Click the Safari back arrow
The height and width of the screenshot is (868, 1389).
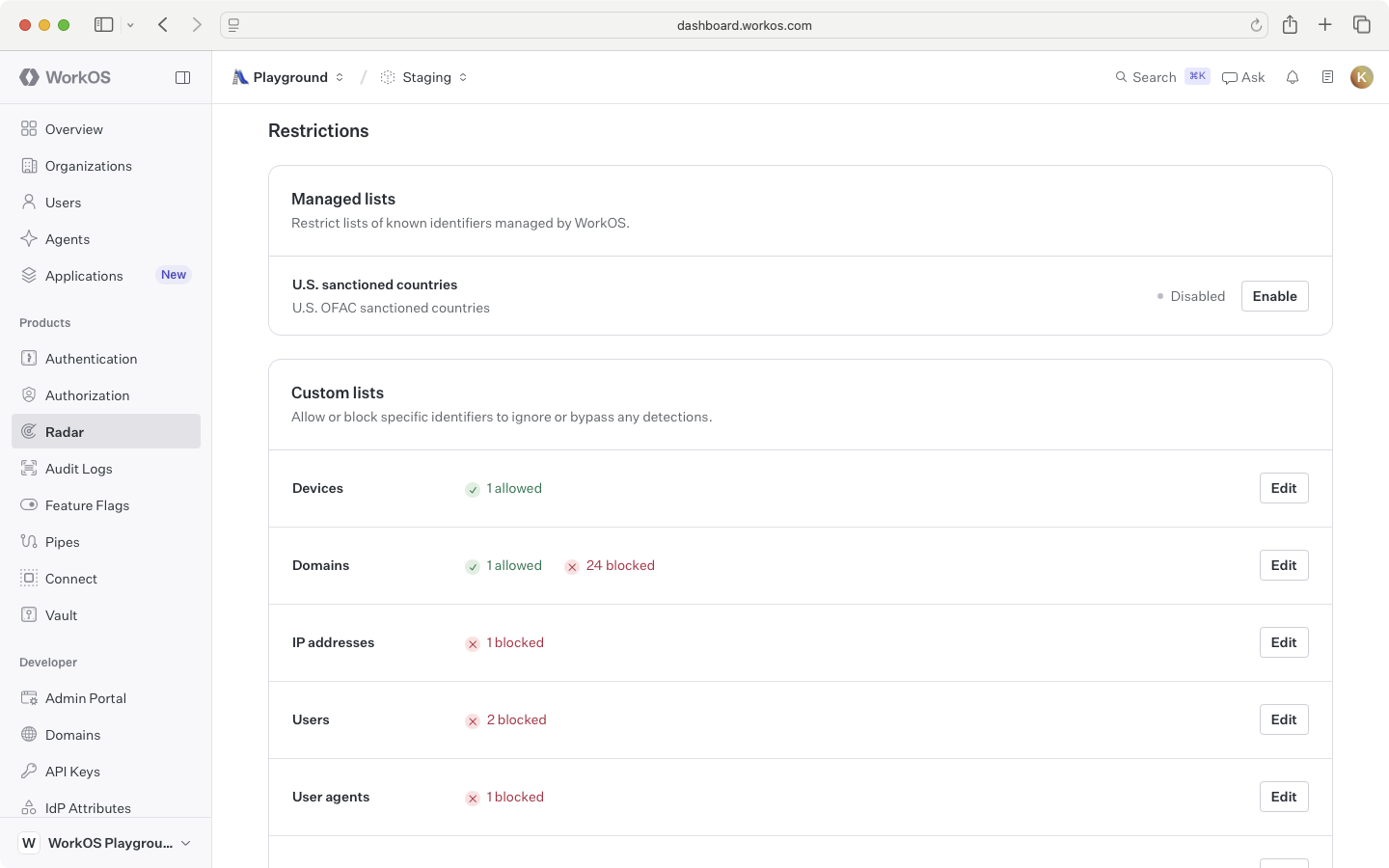pyautogui.click(x=163, y=25)
